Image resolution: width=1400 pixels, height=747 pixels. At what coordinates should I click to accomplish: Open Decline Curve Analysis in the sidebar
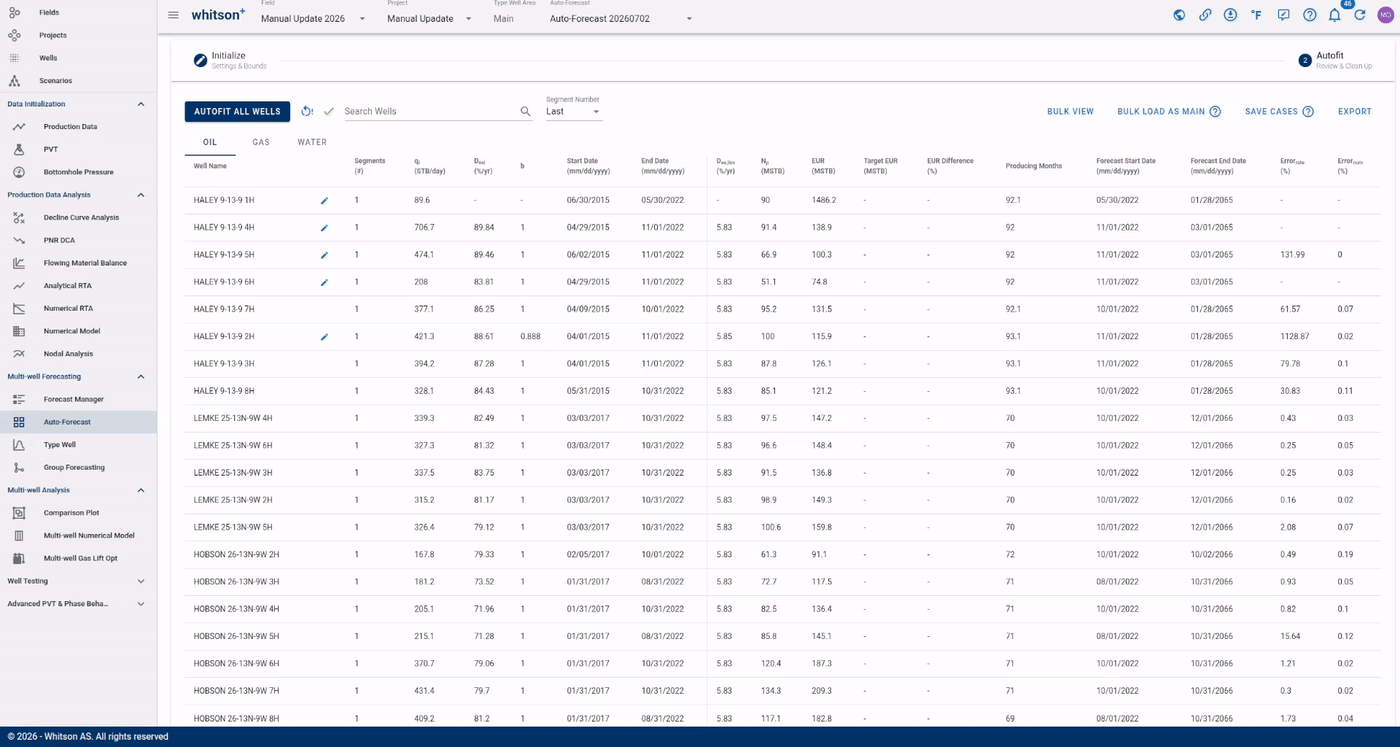81,217
